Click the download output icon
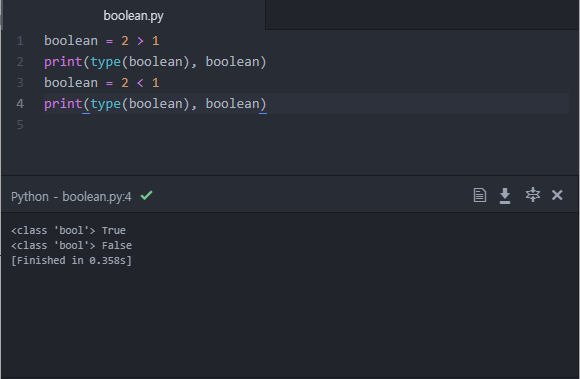Image resolution: width=580 pixels, height=379 pixels. tap(505, 196)
